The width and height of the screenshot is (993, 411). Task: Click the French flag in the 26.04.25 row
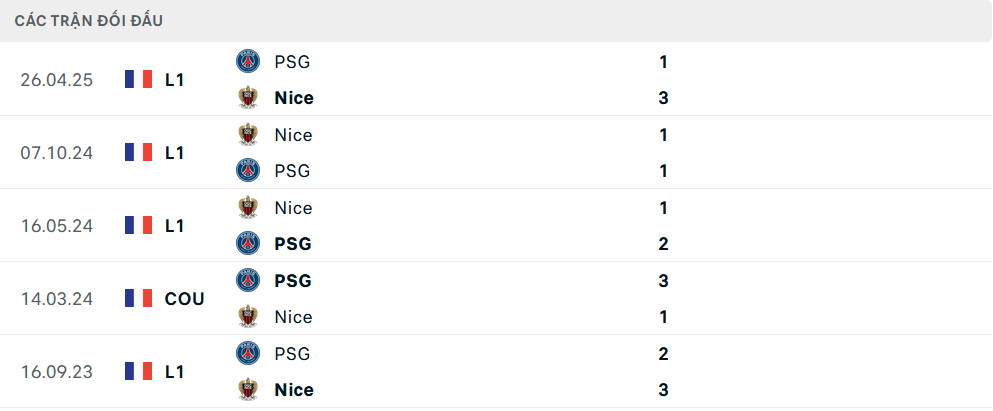point(138,79)
